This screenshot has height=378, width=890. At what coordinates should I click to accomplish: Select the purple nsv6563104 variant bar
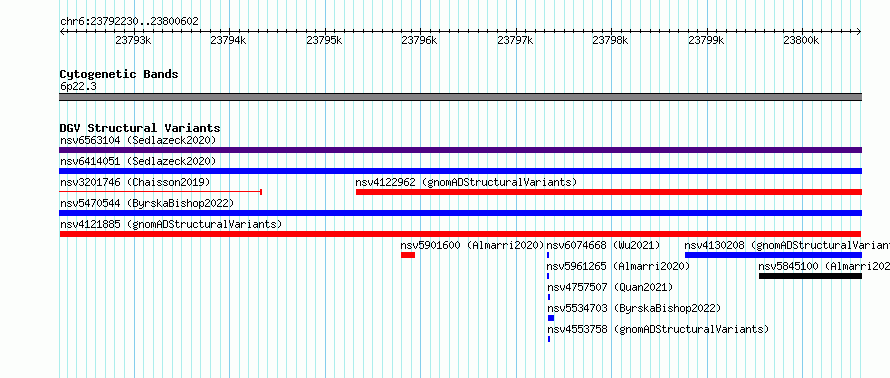(x=460, y=150)
